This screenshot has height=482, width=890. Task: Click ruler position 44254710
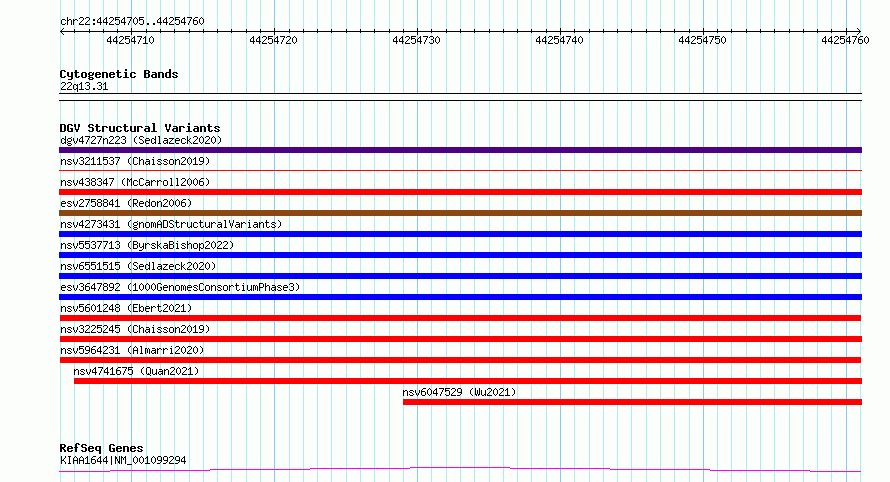point(131,40)
